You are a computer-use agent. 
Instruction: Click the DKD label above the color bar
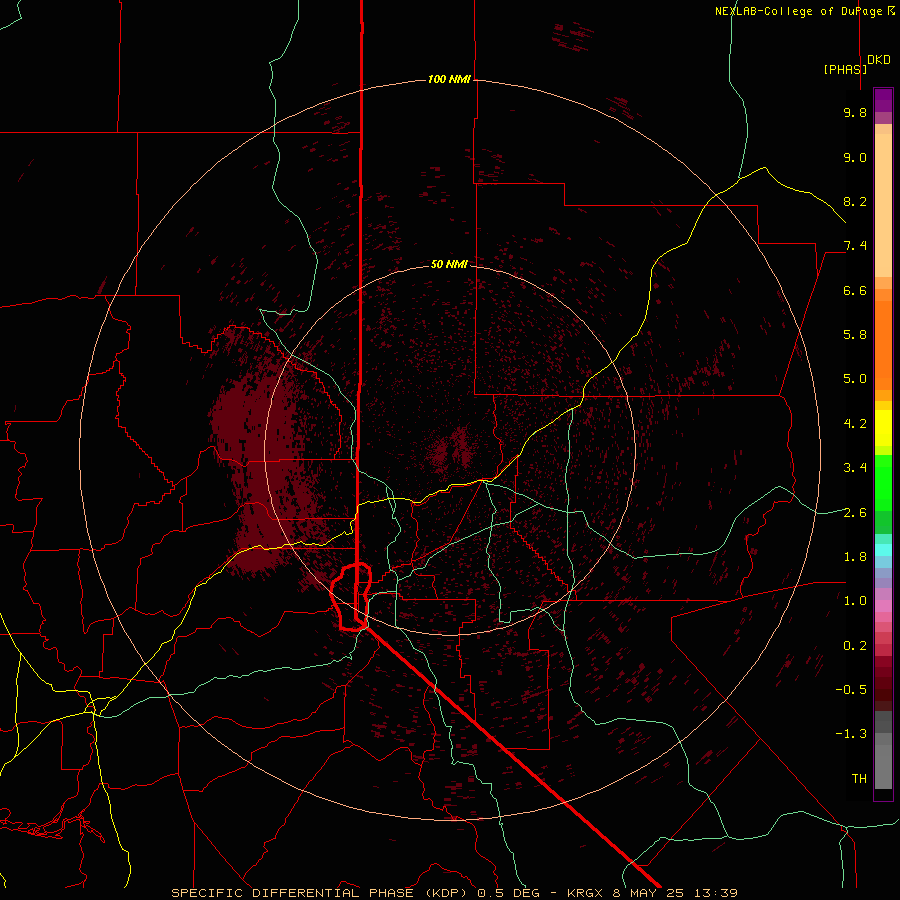(879, 60)
